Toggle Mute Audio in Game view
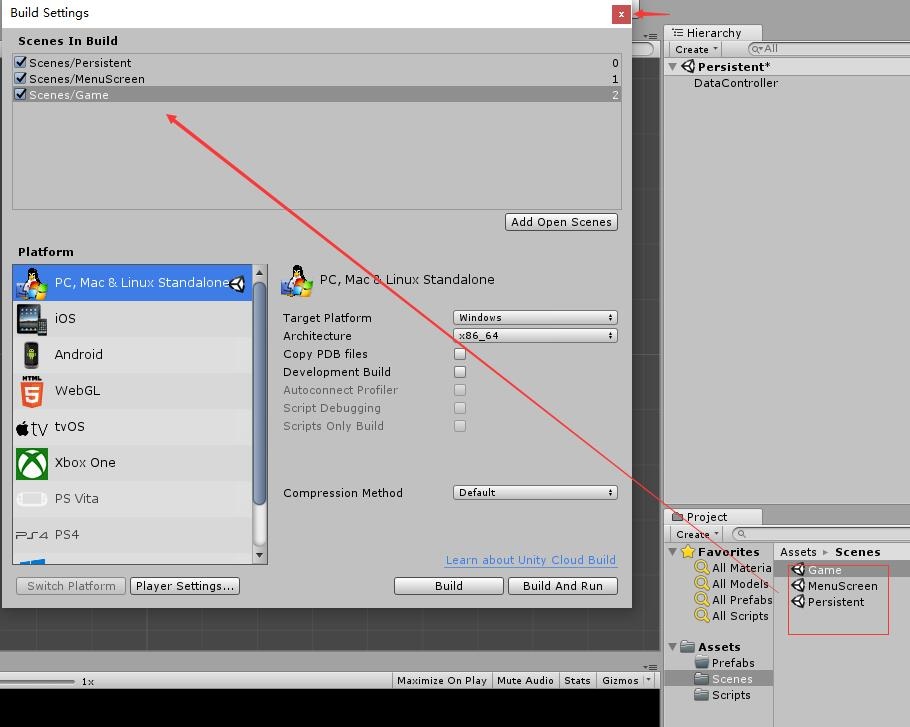Image resolution: width=910 pixels, height=727 pixels. tap(525, 680)
